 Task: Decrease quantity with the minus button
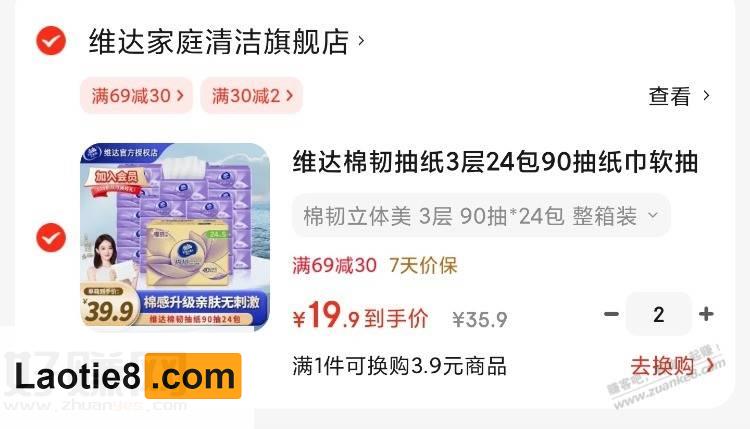pyautogui.click(x=611, y=314)
